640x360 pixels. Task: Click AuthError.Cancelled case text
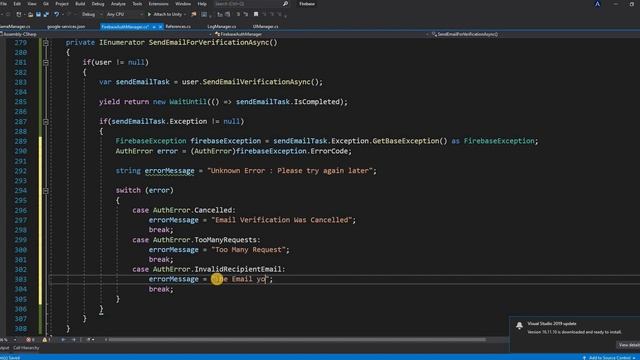coord(192,210)
